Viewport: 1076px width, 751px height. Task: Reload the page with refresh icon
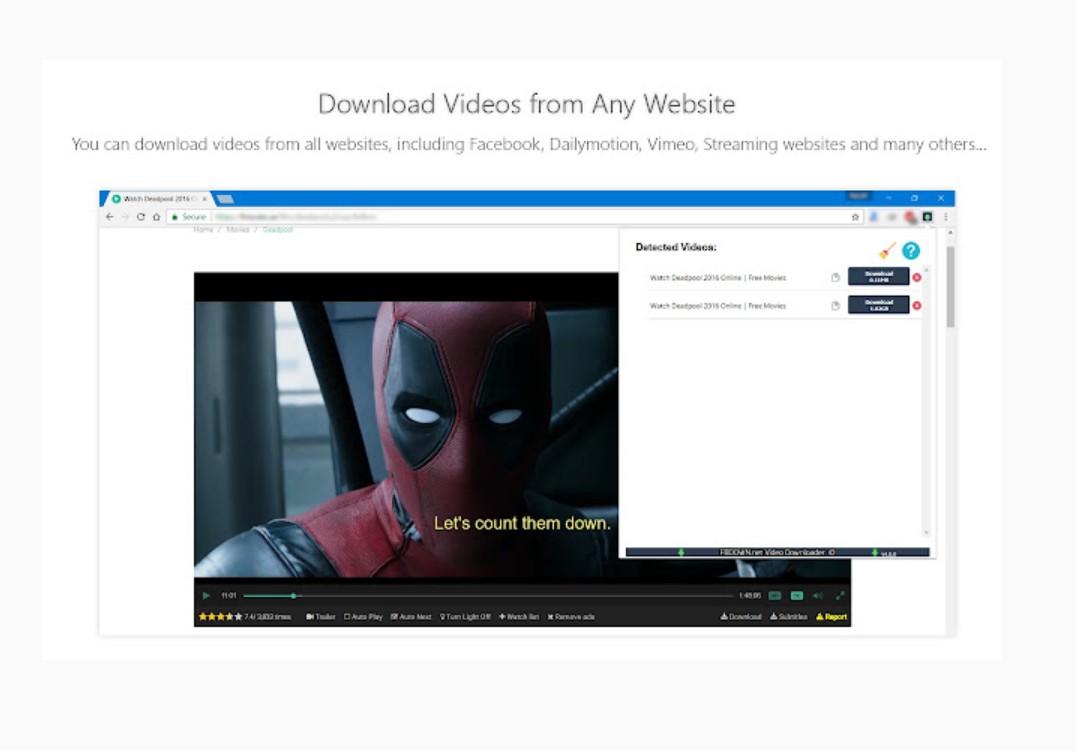141,217
